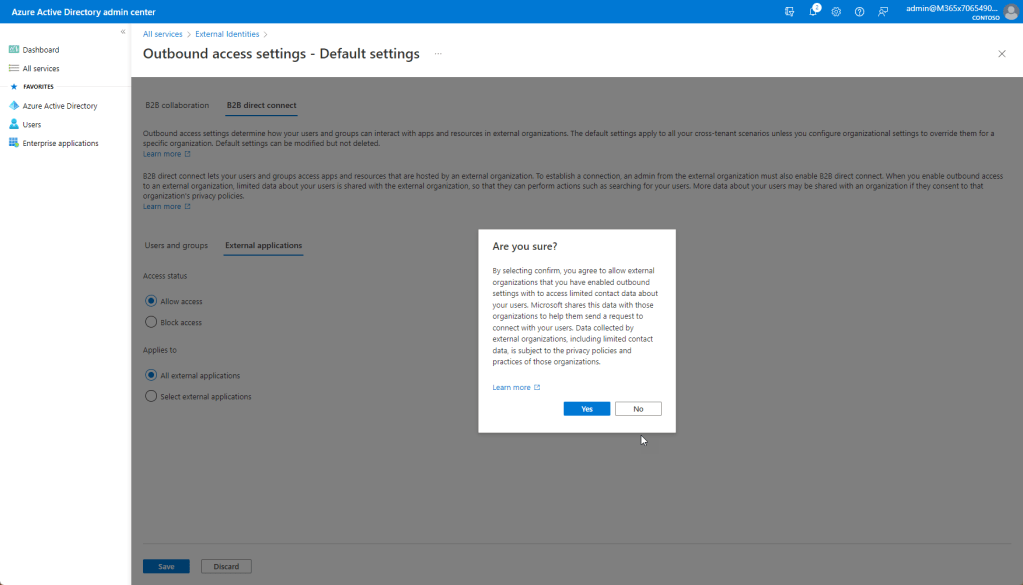Click the Users icon in sidebar

click(14, 124)
